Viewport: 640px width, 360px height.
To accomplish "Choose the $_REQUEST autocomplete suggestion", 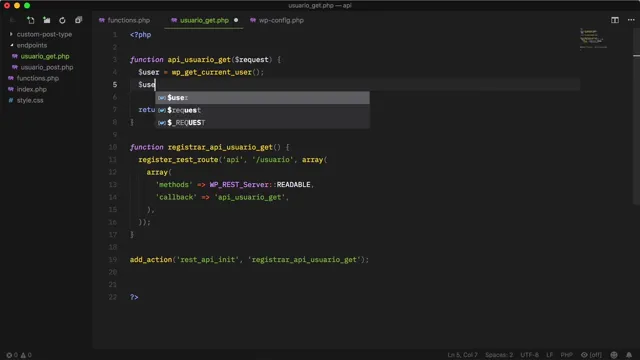I will [x=262, y=122].
